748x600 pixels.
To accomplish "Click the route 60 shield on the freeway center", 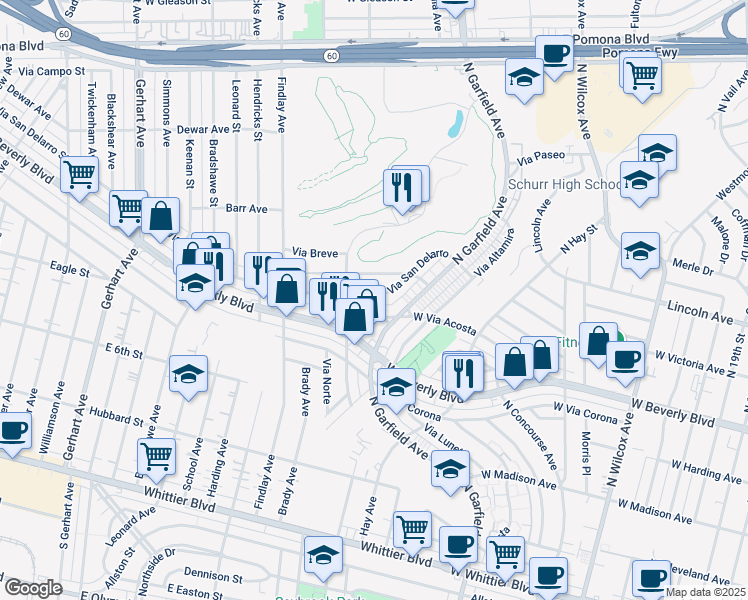I will pos(332,56).
